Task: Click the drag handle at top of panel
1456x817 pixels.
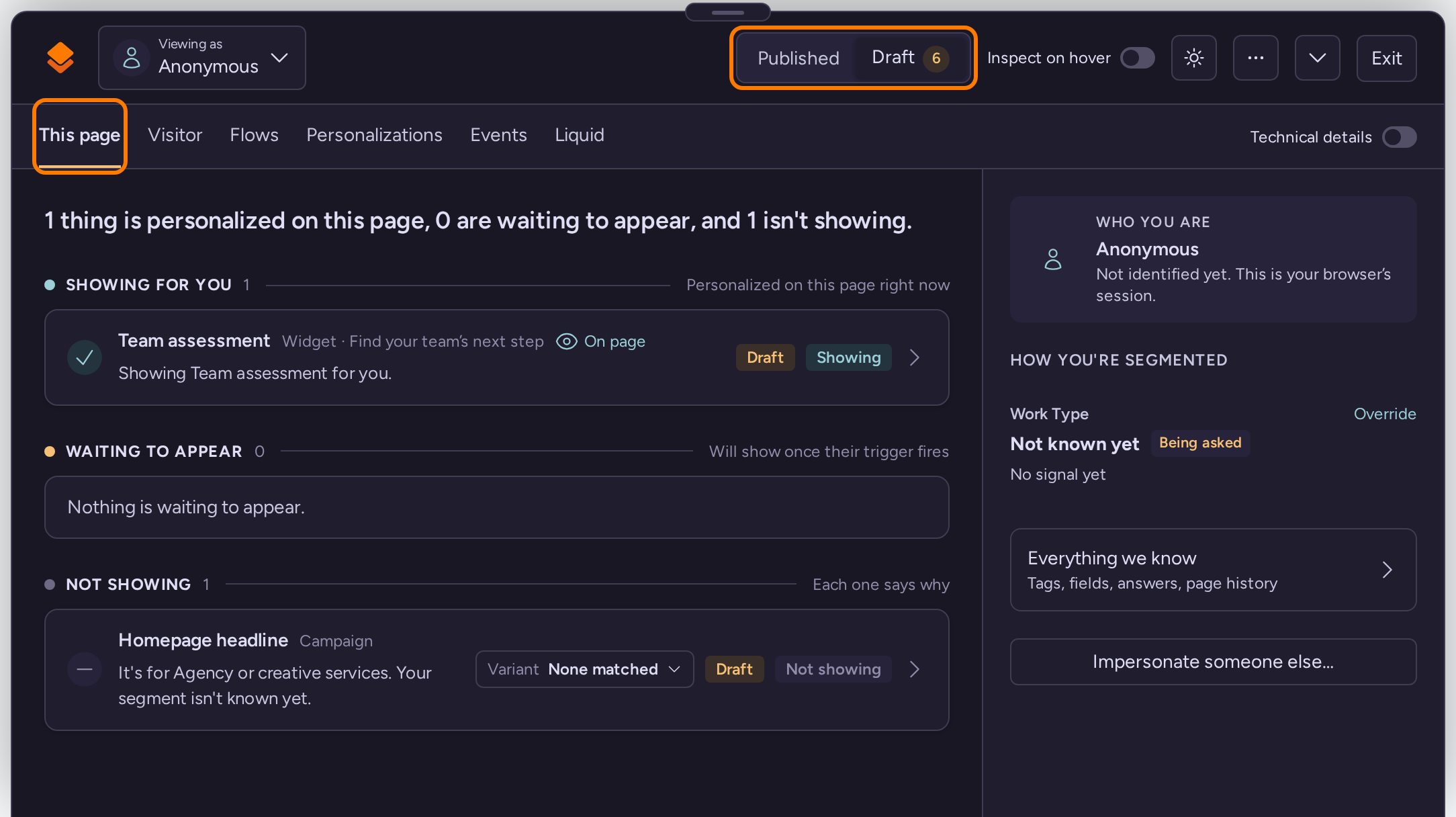Action: (x=728, y=12)
